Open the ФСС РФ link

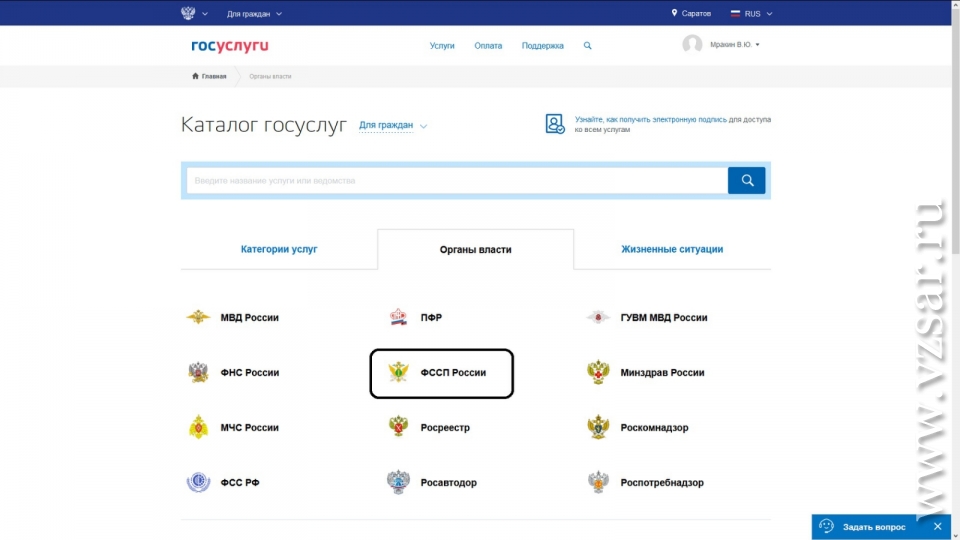coord(240,482)
